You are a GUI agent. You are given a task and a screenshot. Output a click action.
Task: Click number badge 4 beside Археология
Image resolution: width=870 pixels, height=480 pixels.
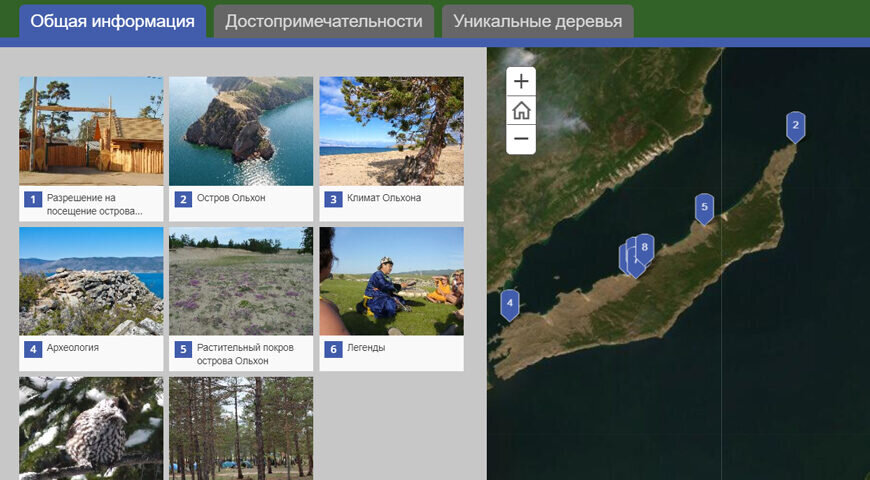(x=33, y=349)
